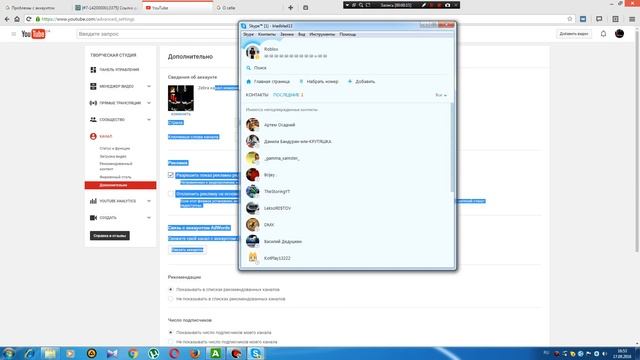Open the Звонки menu in Skype

[x=287, y=35]
